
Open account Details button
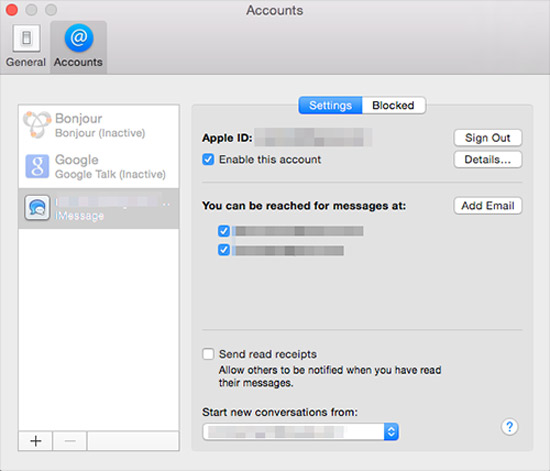click(488, 160)
